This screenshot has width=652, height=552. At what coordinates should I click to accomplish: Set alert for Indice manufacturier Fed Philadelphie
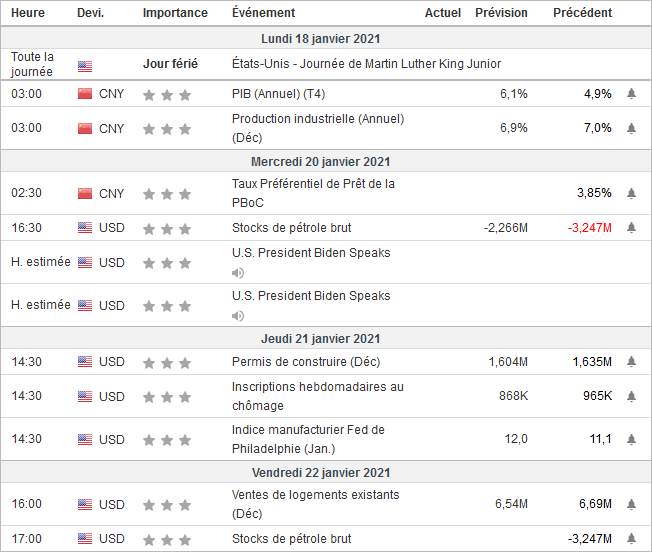(631, 439)
